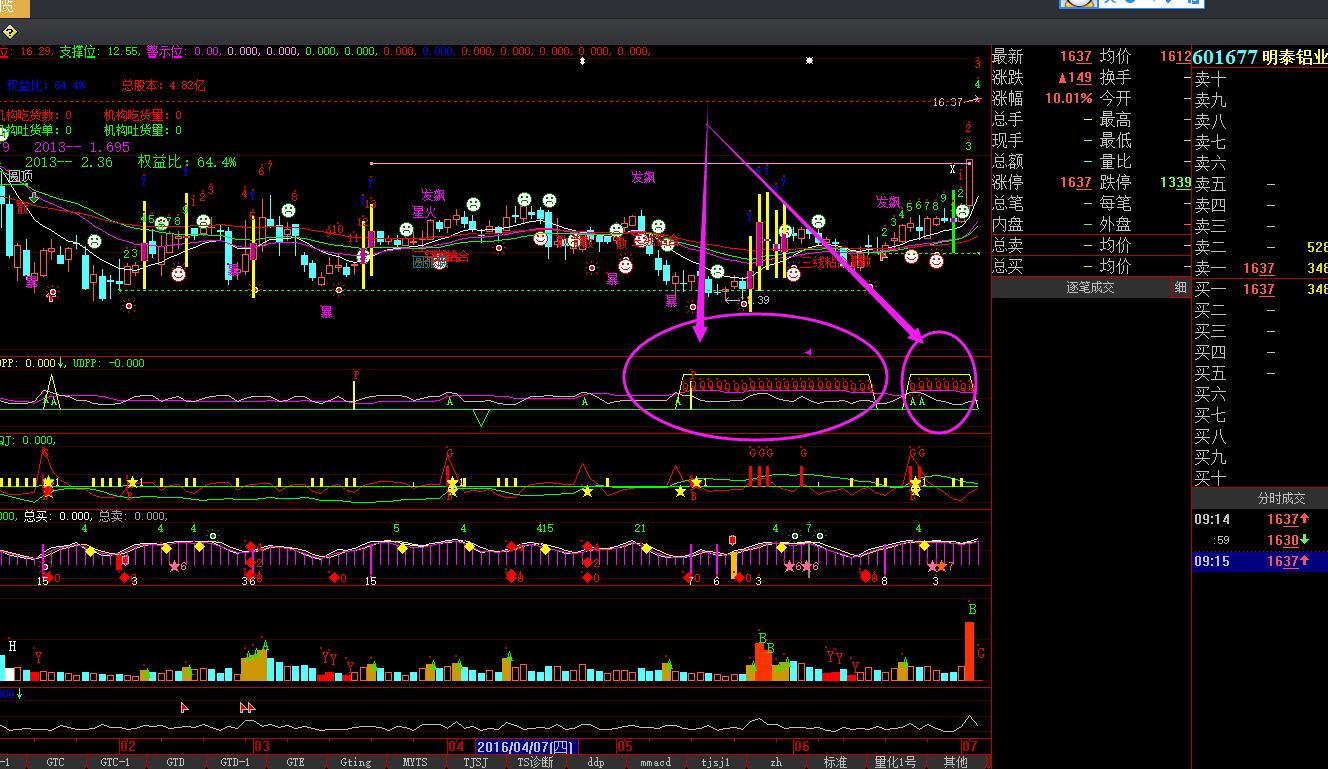Select the Gting indicator tab
The image size is (1328, 769).
click(355, 762)
